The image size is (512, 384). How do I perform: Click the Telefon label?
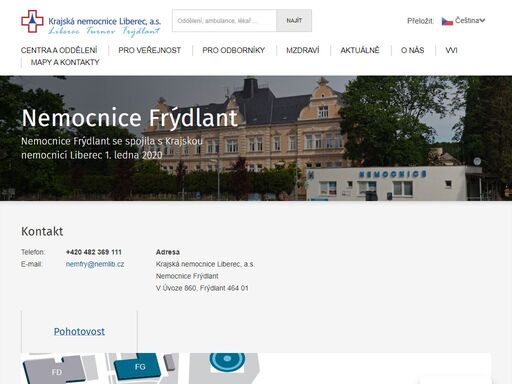pyautogui.click(x=33, y=252)
